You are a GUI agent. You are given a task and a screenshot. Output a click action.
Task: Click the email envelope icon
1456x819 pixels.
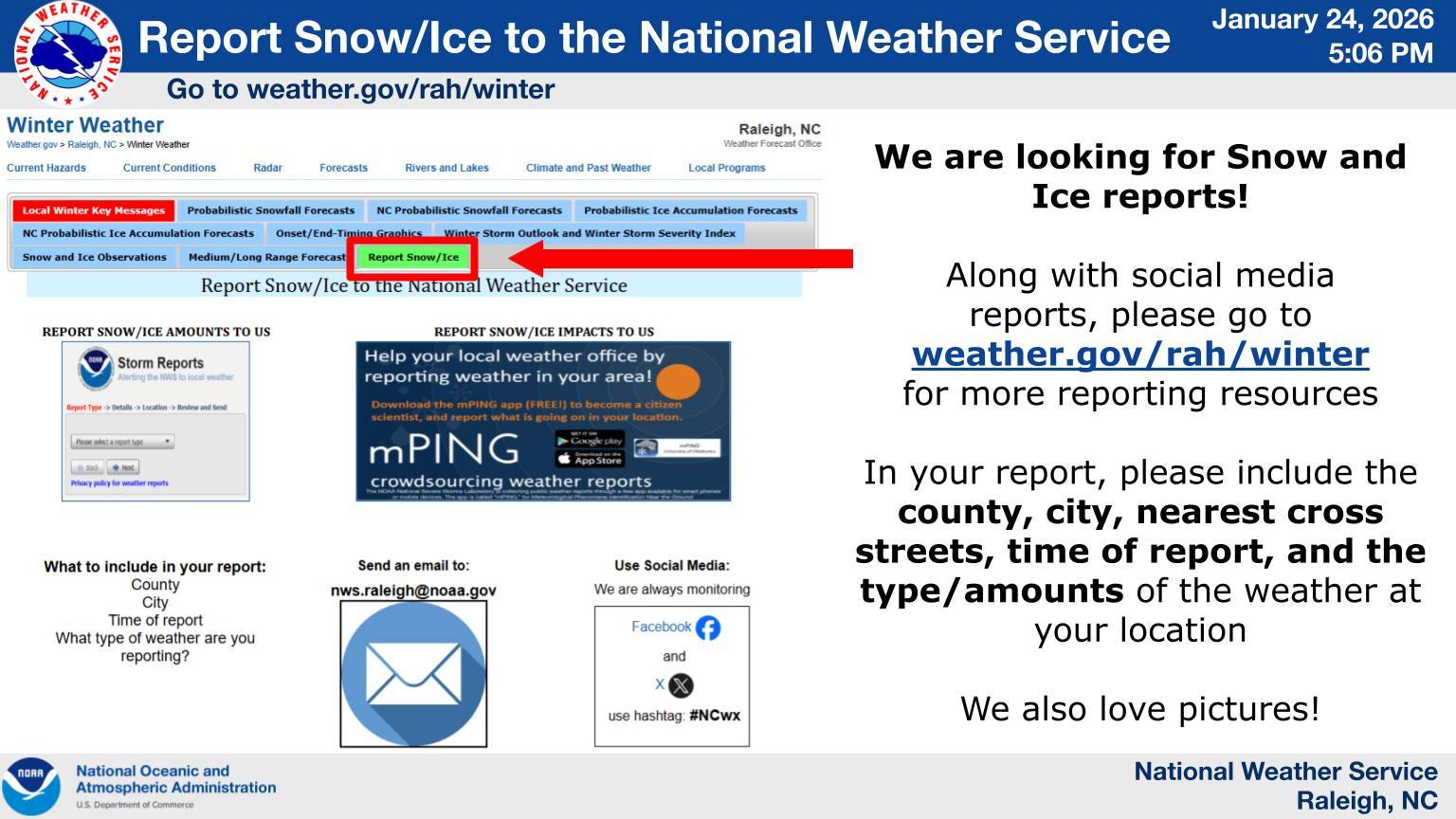pyautogui.click(x=413, y=674)
